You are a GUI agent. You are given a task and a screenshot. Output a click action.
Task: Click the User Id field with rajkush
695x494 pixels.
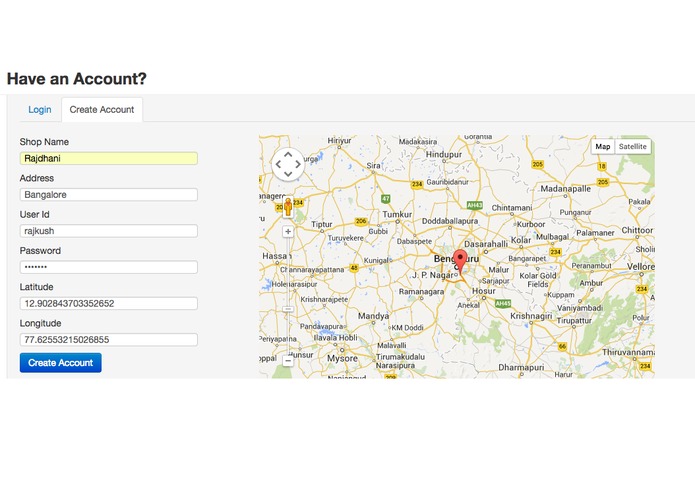[109, 231]
